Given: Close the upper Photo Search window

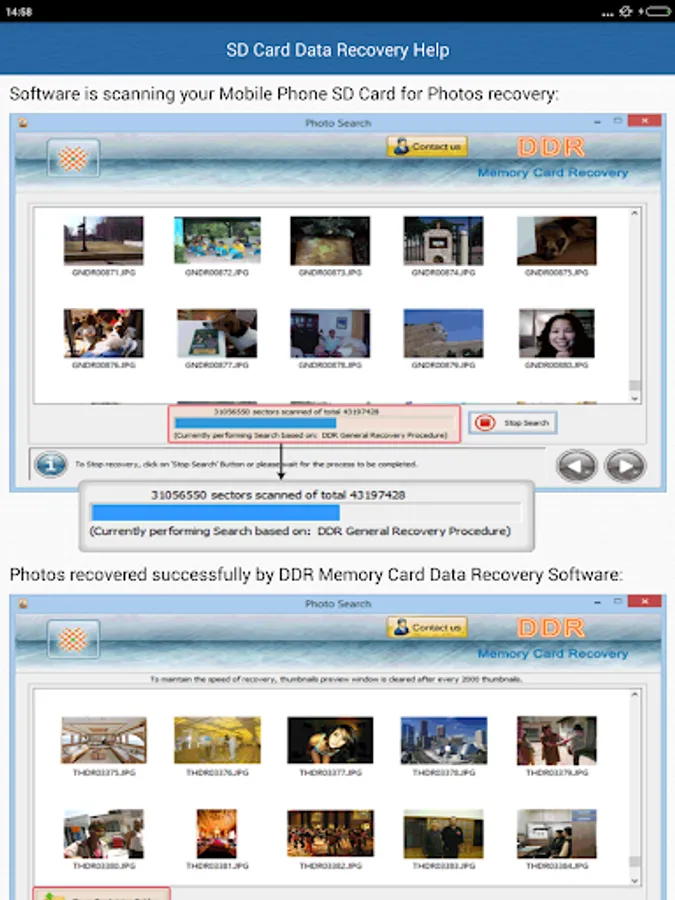Looking at the screenshot, I should (x=644, y=121).
